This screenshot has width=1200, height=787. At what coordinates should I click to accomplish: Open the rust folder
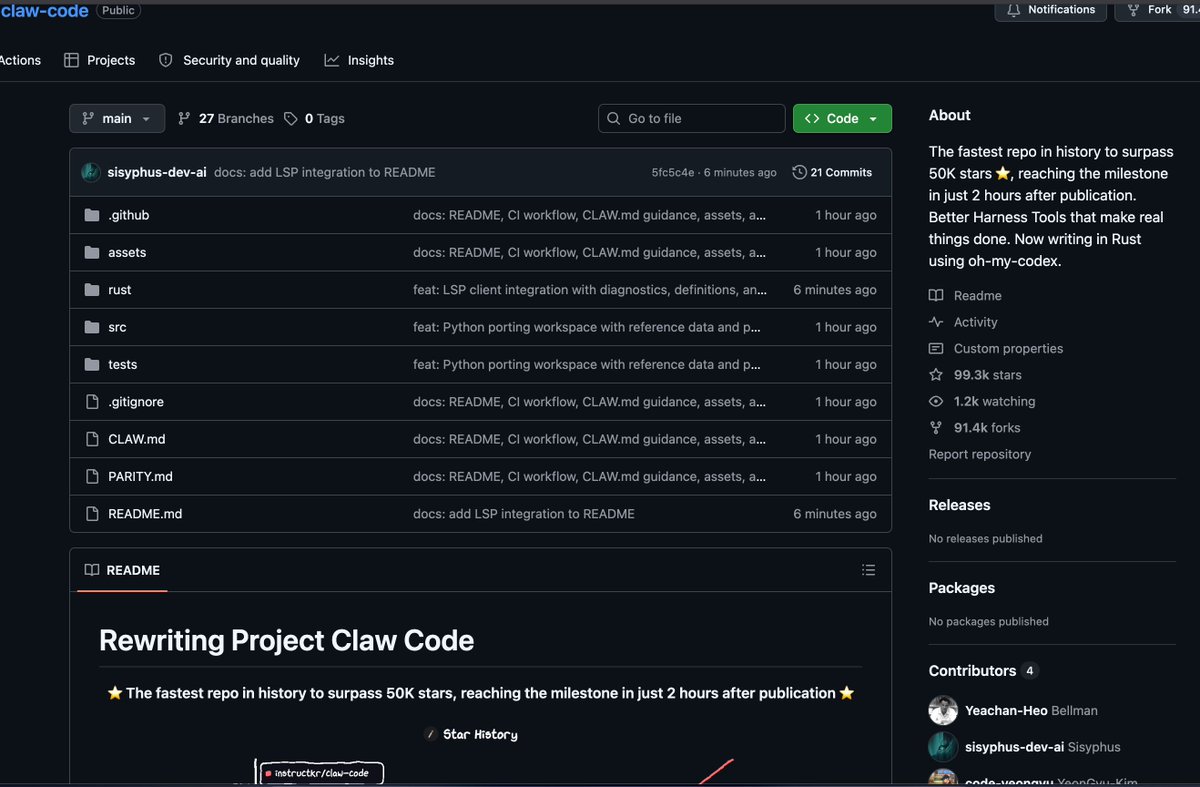[x=120, y=290]
